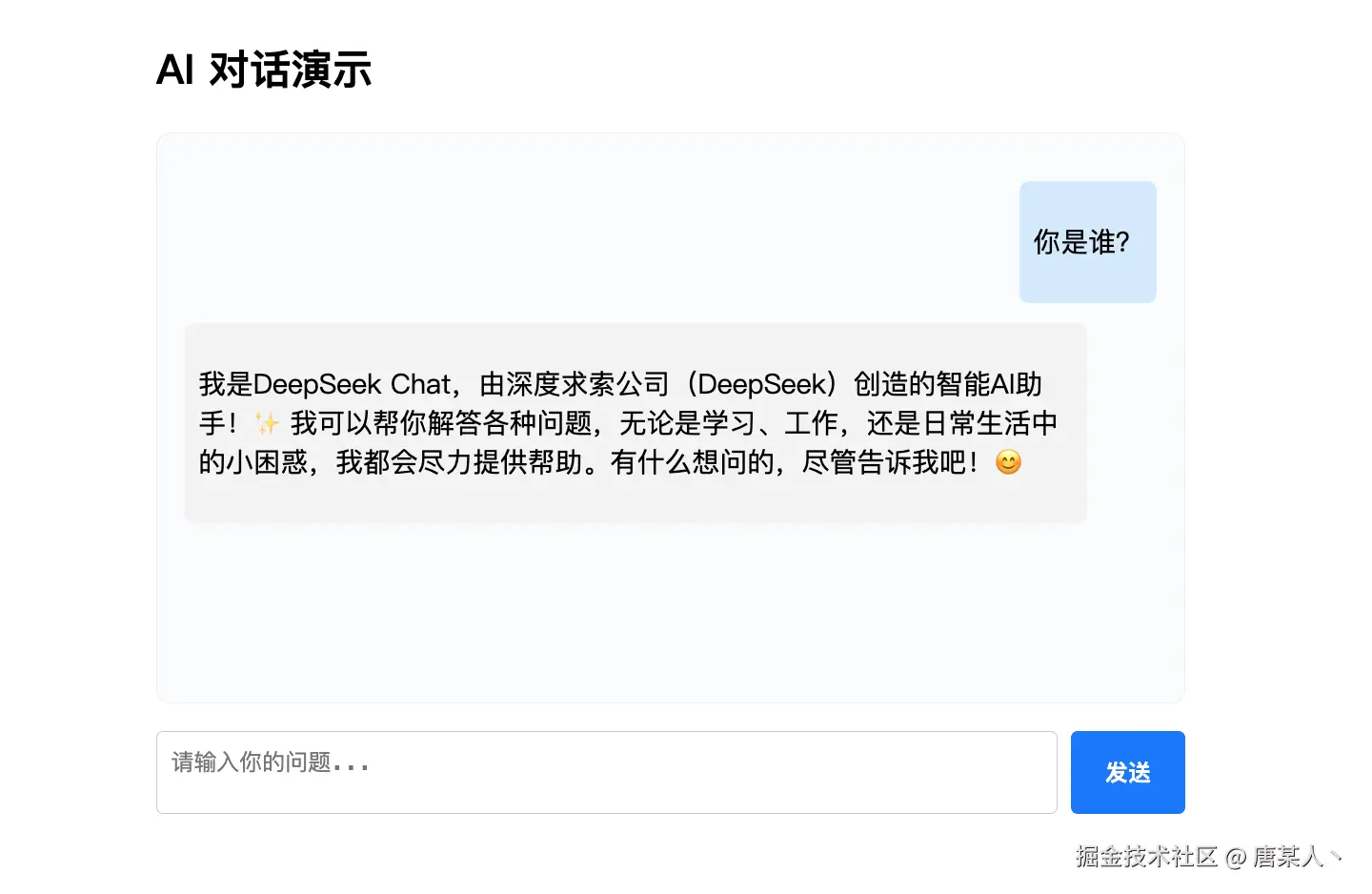Click the phrase 创造的智能AI助 on the first line

(x=948, y=384)
